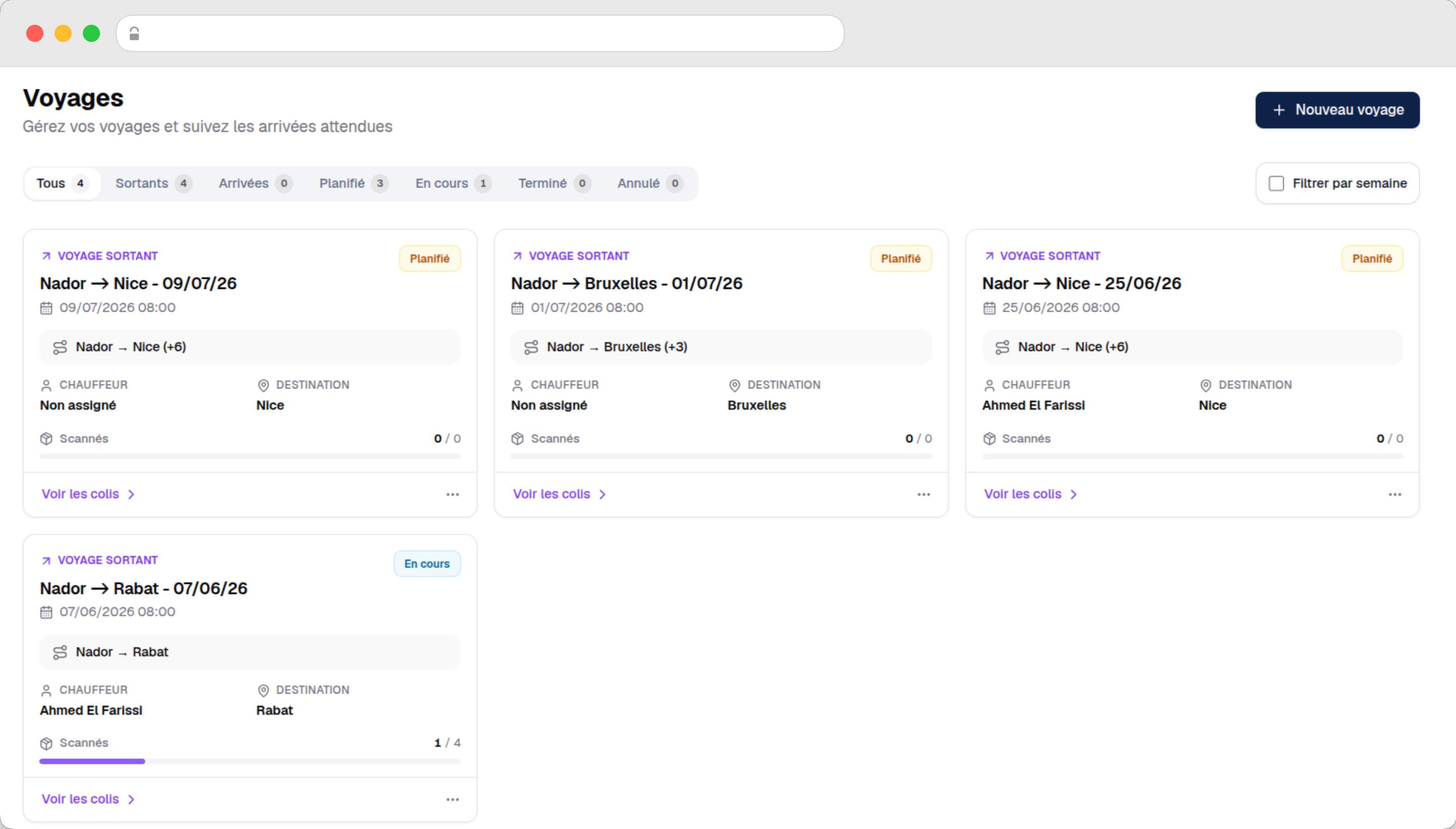Image resolution: width=1456 pixels, height=829 pixels.
Task: Click destination pin icon on Bruxelles card
Action: (x=734, y=385)
